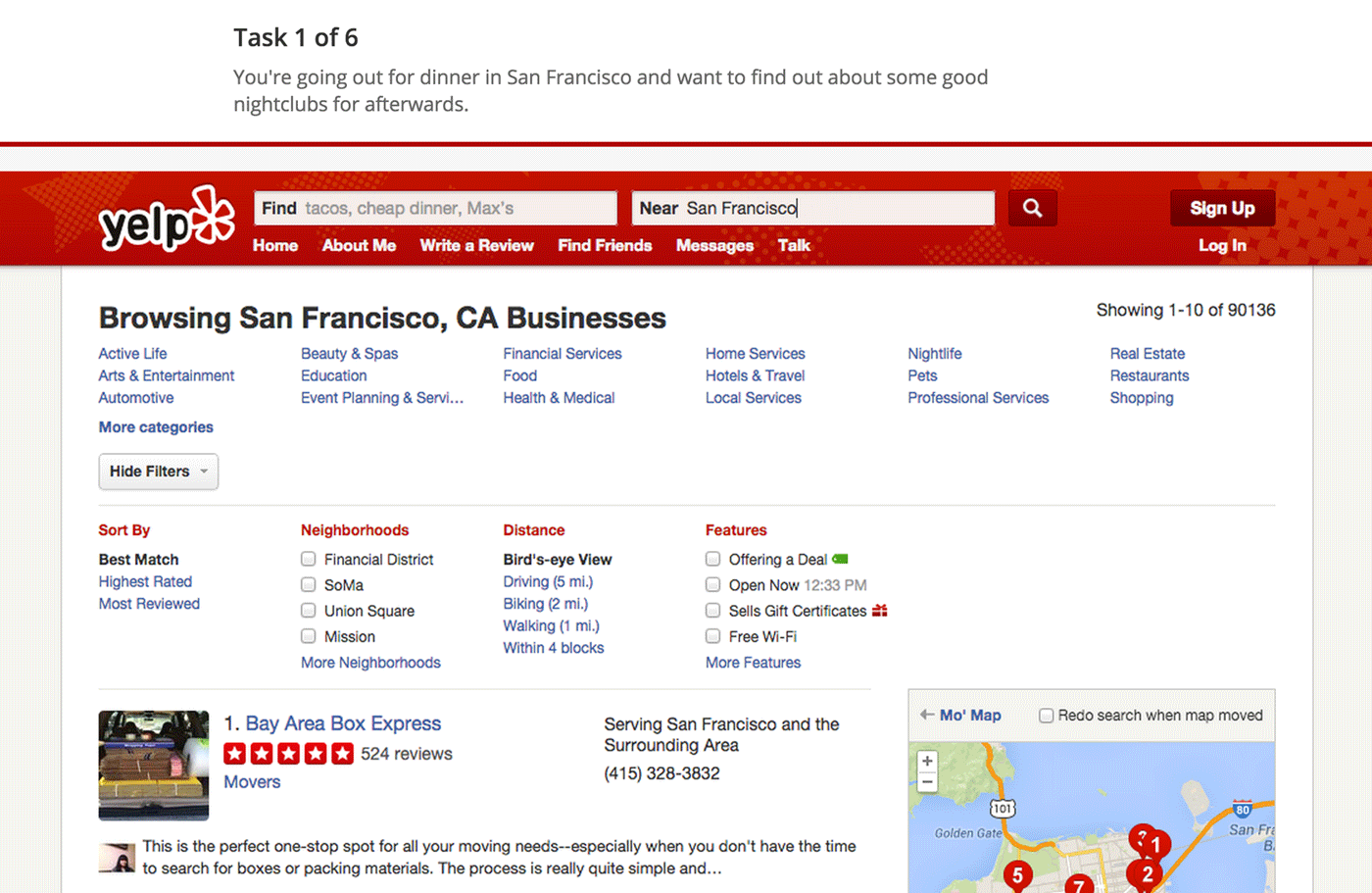Sort results by Highest Rated

coord(145,581)
